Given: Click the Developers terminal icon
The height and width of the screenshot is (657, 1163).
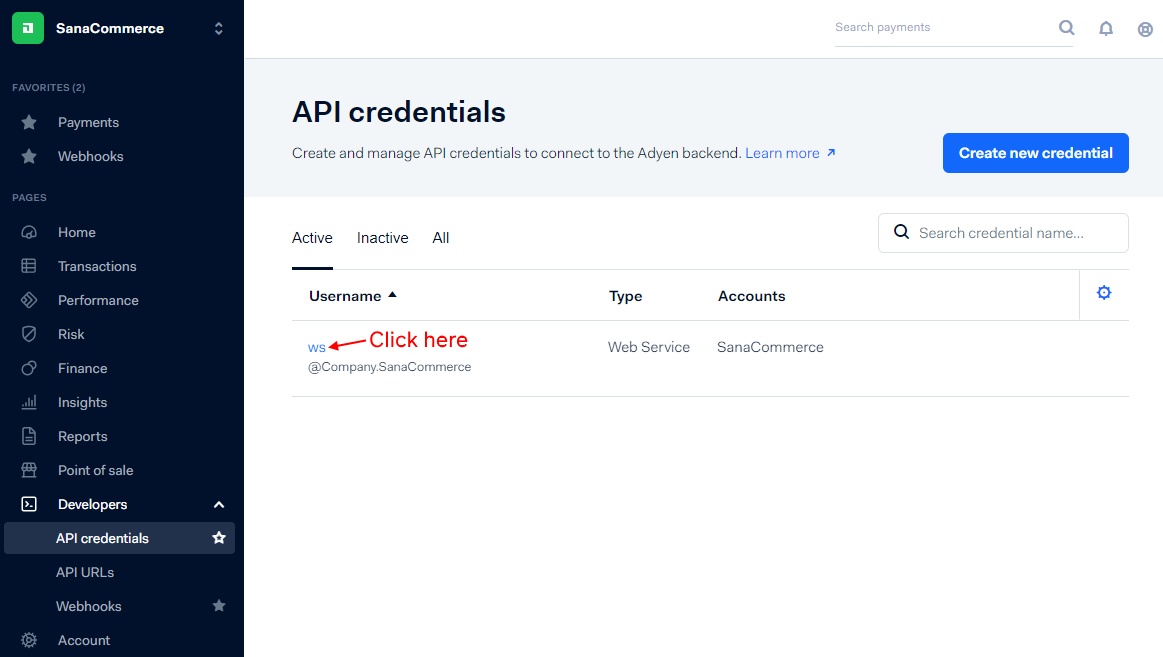Looking at the screenshot, I should [29, 504].
